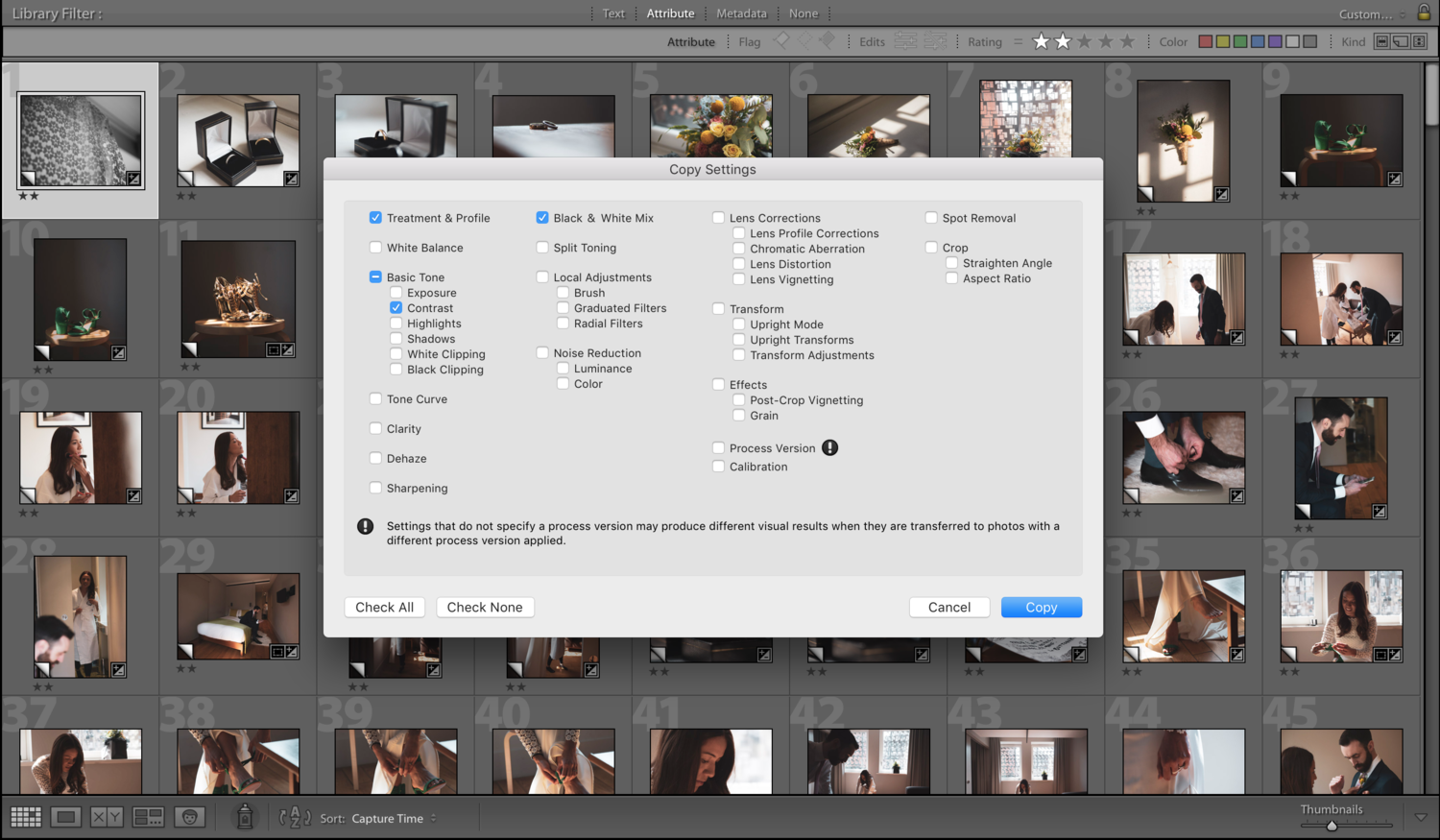Click the Copy button
This screenshot has height=840, width=1440.
(x=1042, y=607)
